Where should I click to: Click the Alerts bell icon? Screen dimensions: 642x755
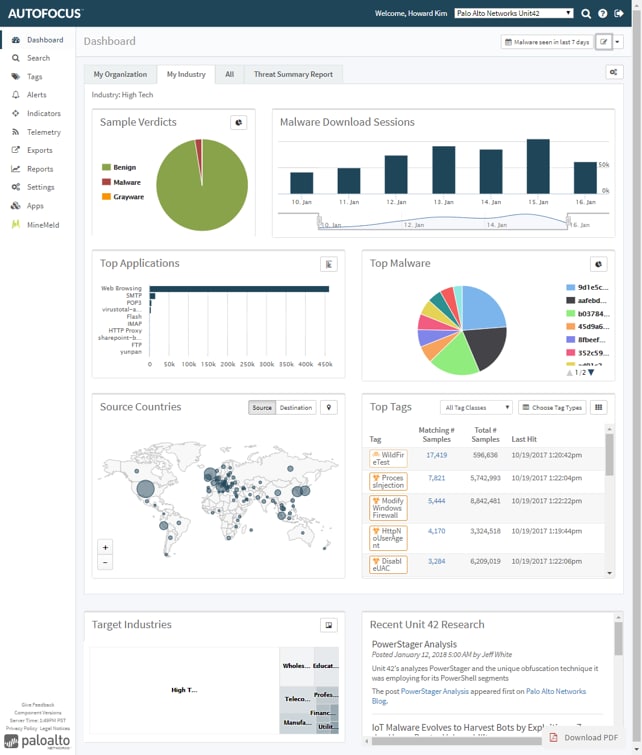[16, 95]
